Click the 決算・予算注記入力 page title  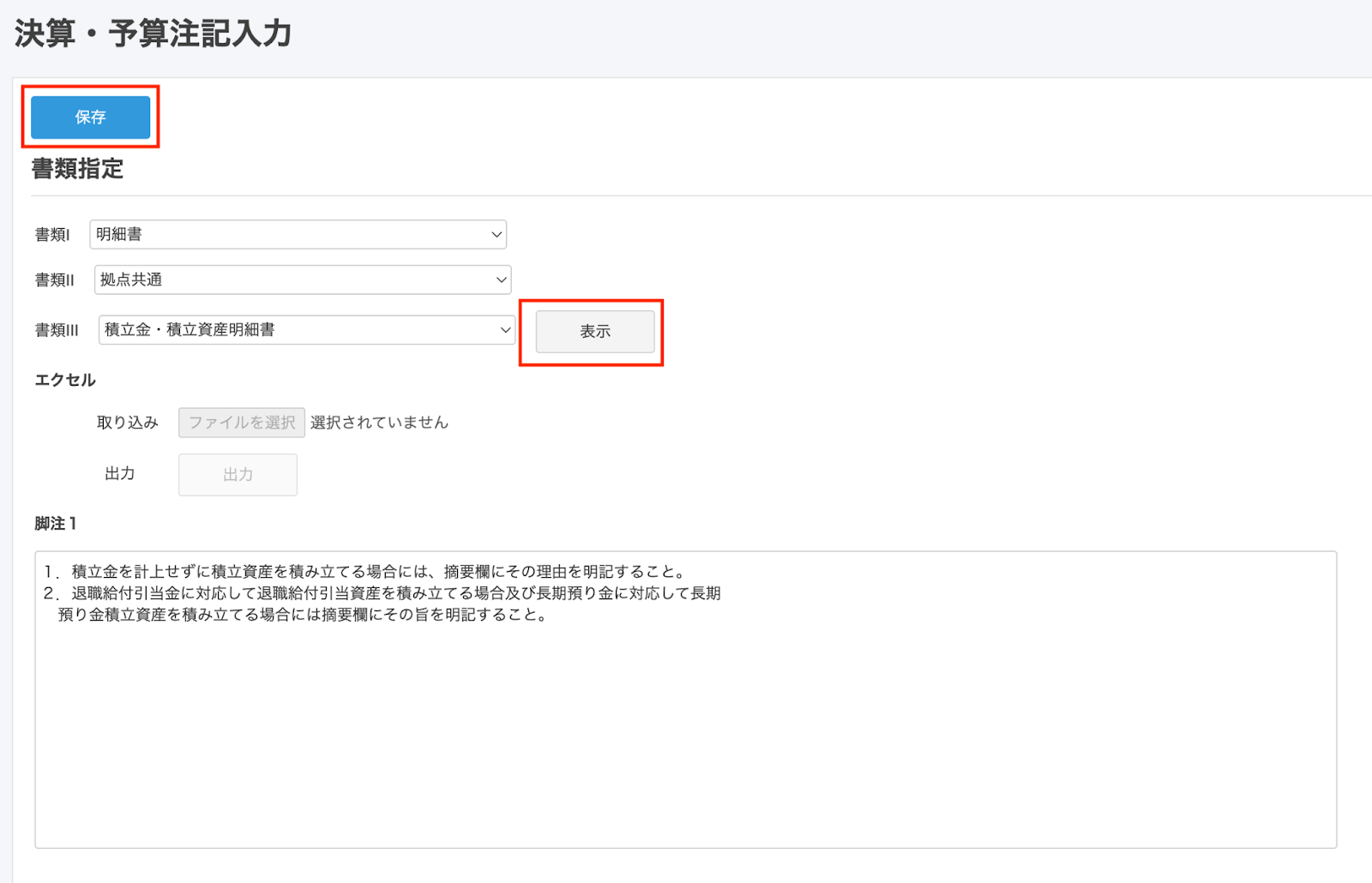153,34
